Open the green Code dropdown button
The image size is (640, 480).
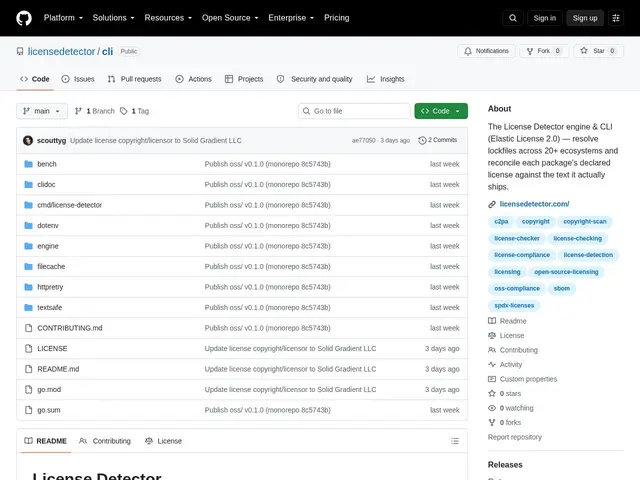(441, 111)
